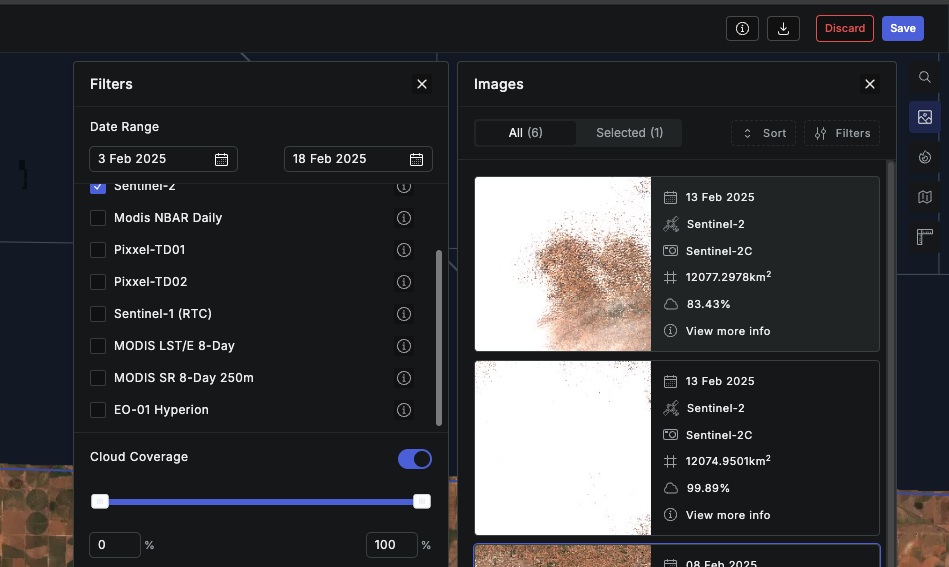Switch to the Selected (1) tab
949x567 pixels.
(629, 133)
